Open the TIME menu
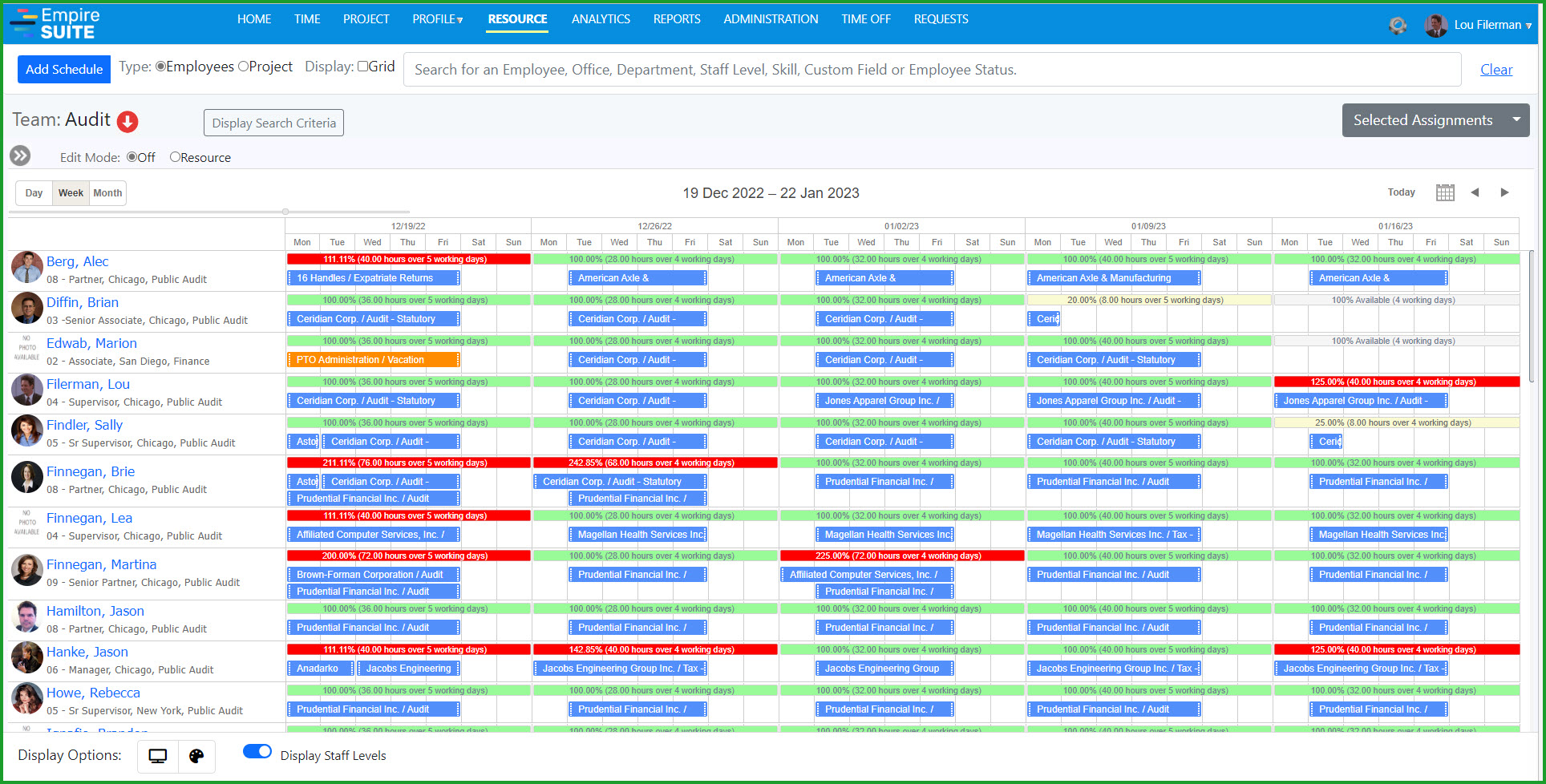 pyautogui.click(x=307, y=19)
